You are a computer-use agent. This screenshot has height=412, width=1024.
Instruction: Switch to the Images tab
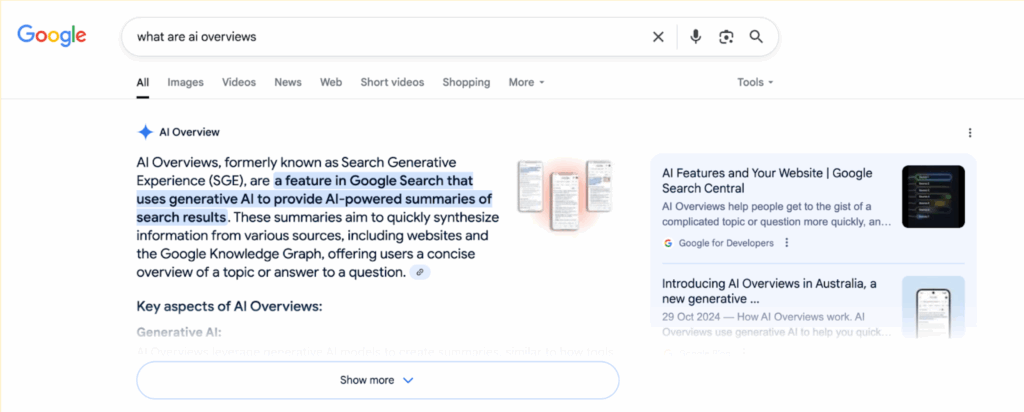coord(185,82)
